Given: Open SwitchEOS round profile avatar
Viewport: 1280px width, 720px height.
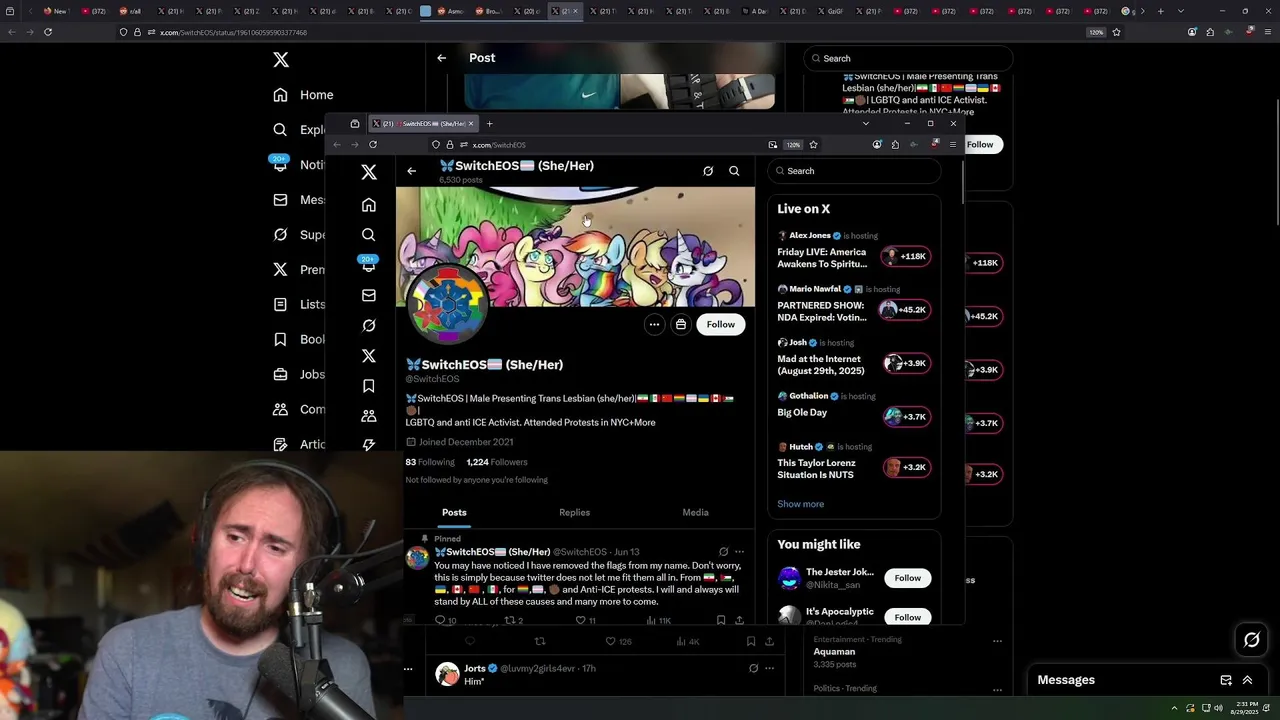Looking at the screenshot, I should click(446, 303).
